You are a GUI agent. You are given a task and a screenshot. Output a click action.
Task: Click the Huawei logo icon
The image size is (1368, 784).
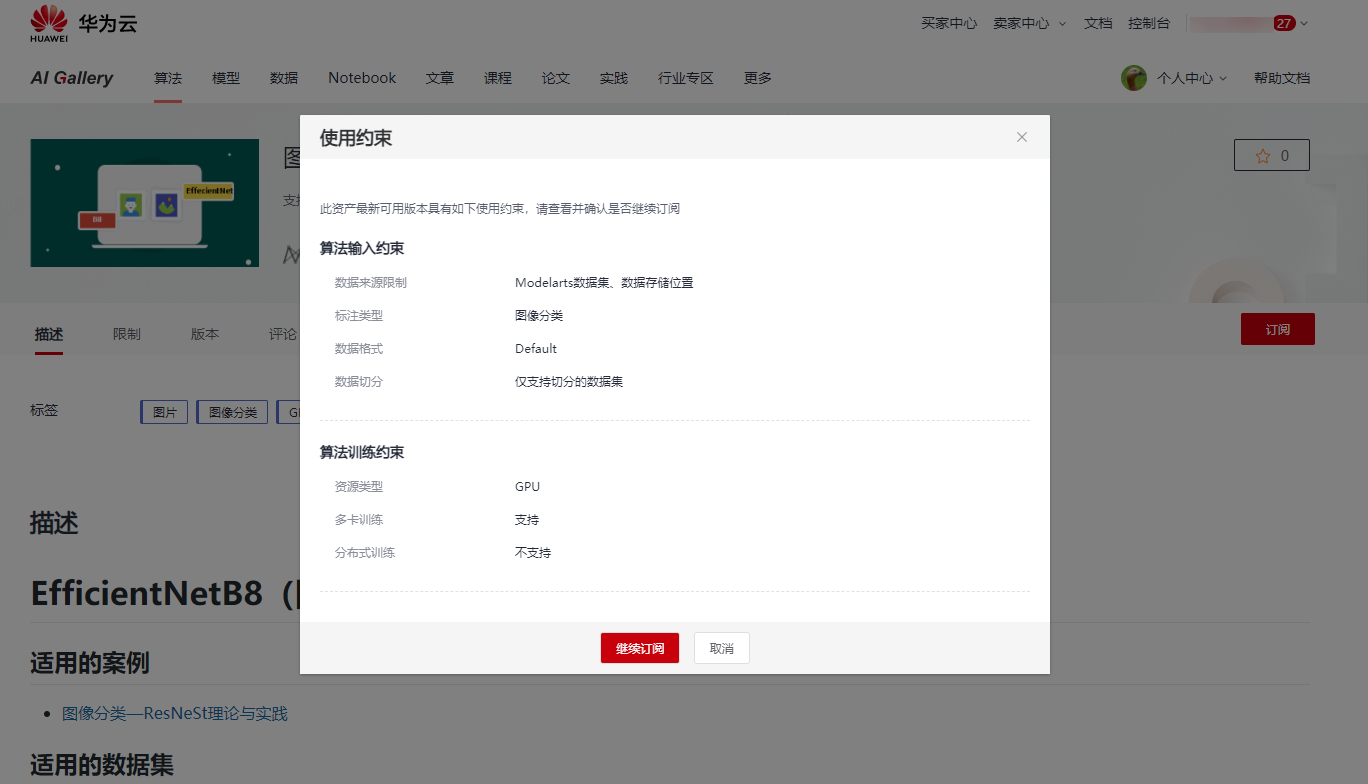pos(49,23)
